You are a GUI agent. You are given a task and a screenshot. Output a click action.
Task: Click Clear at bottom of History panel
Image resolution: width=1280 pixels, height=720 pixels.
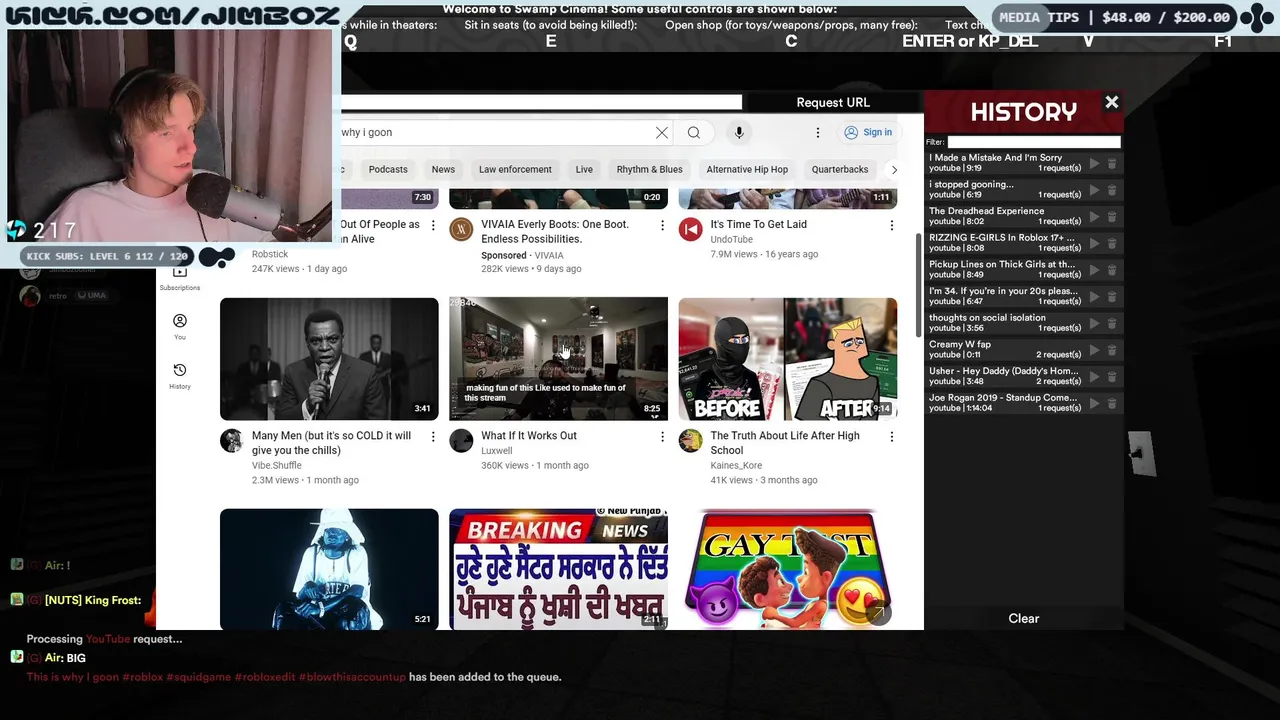[x=1024, y=618]
